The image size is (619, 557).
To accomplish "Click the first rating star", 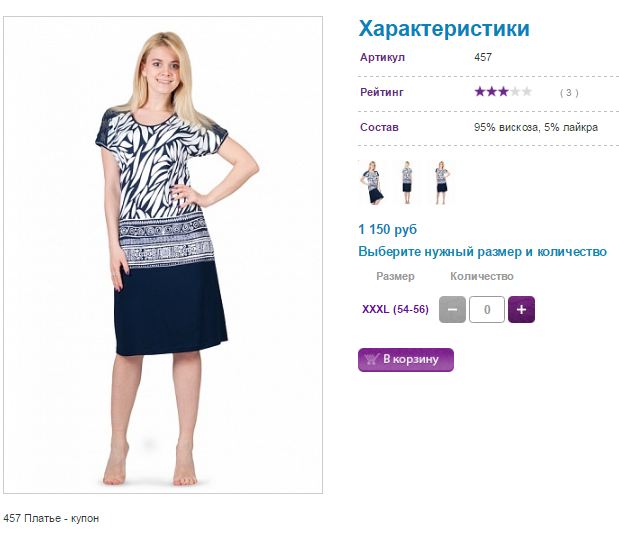I will pos(480,92).
